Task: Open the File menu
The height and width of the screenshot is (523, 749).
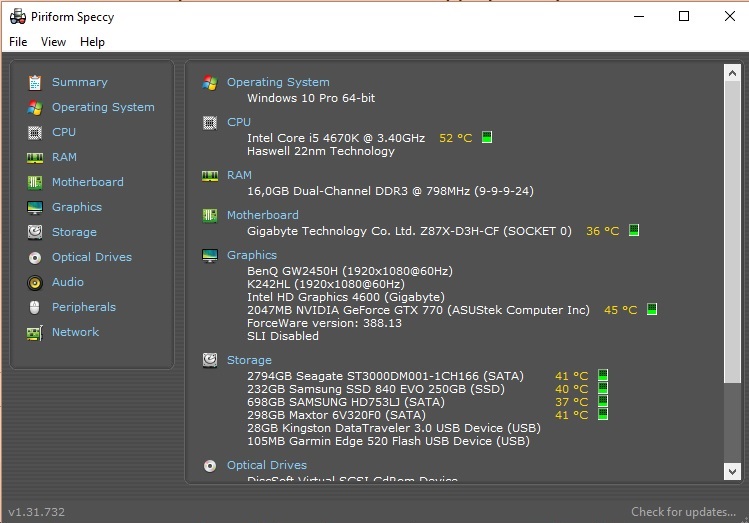Action: (18, 42)
